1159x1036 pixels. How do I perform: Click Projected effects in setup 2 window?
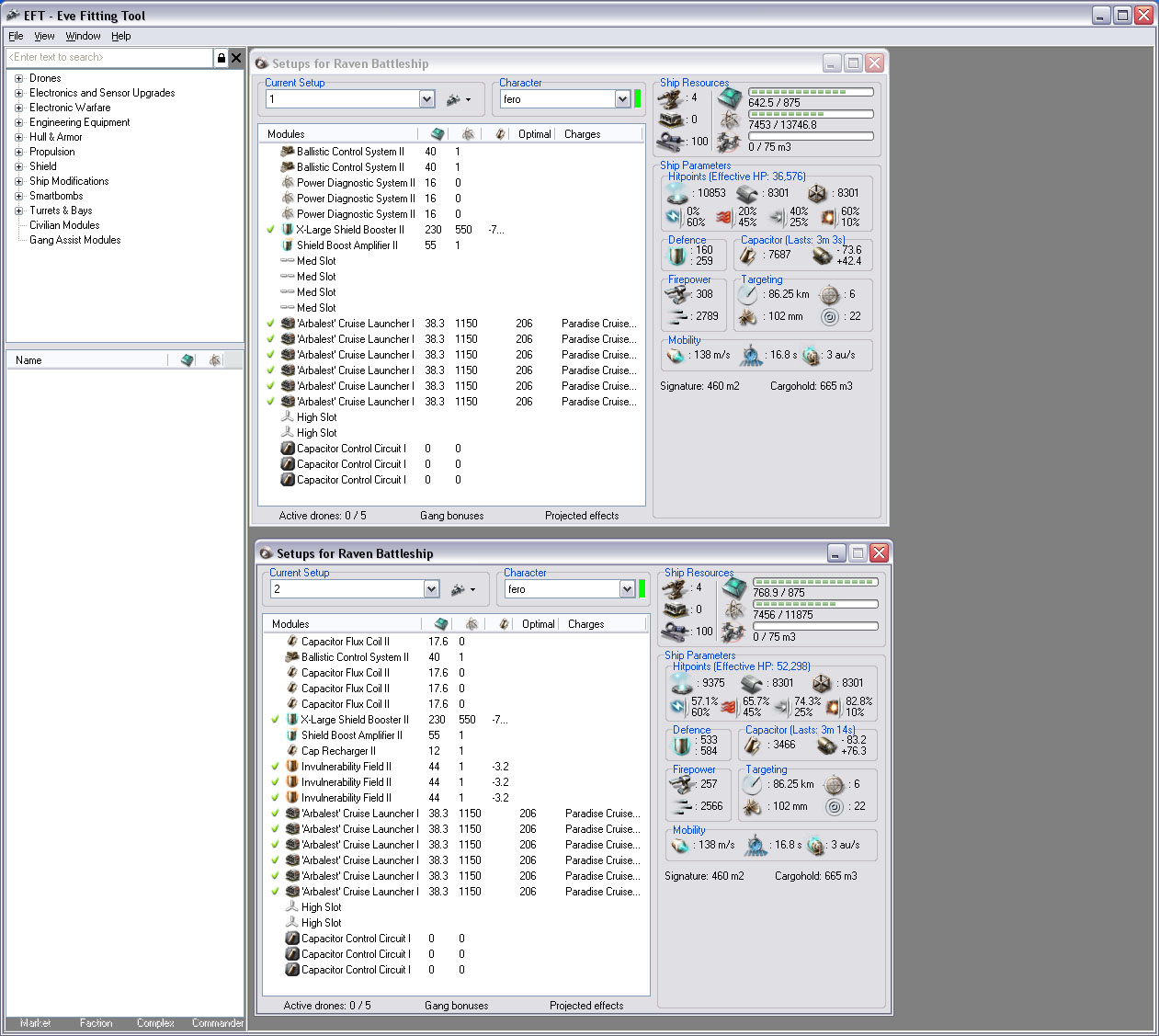[x=586, y=1006]
